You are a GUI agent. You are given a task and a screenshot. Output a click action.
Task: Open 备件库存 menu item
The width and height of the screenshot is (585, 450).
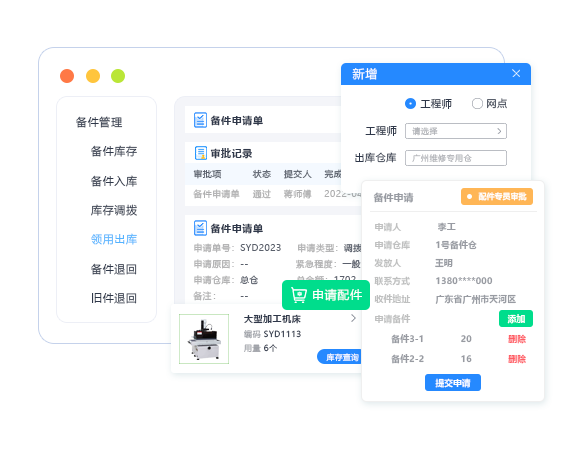(114, 151)
